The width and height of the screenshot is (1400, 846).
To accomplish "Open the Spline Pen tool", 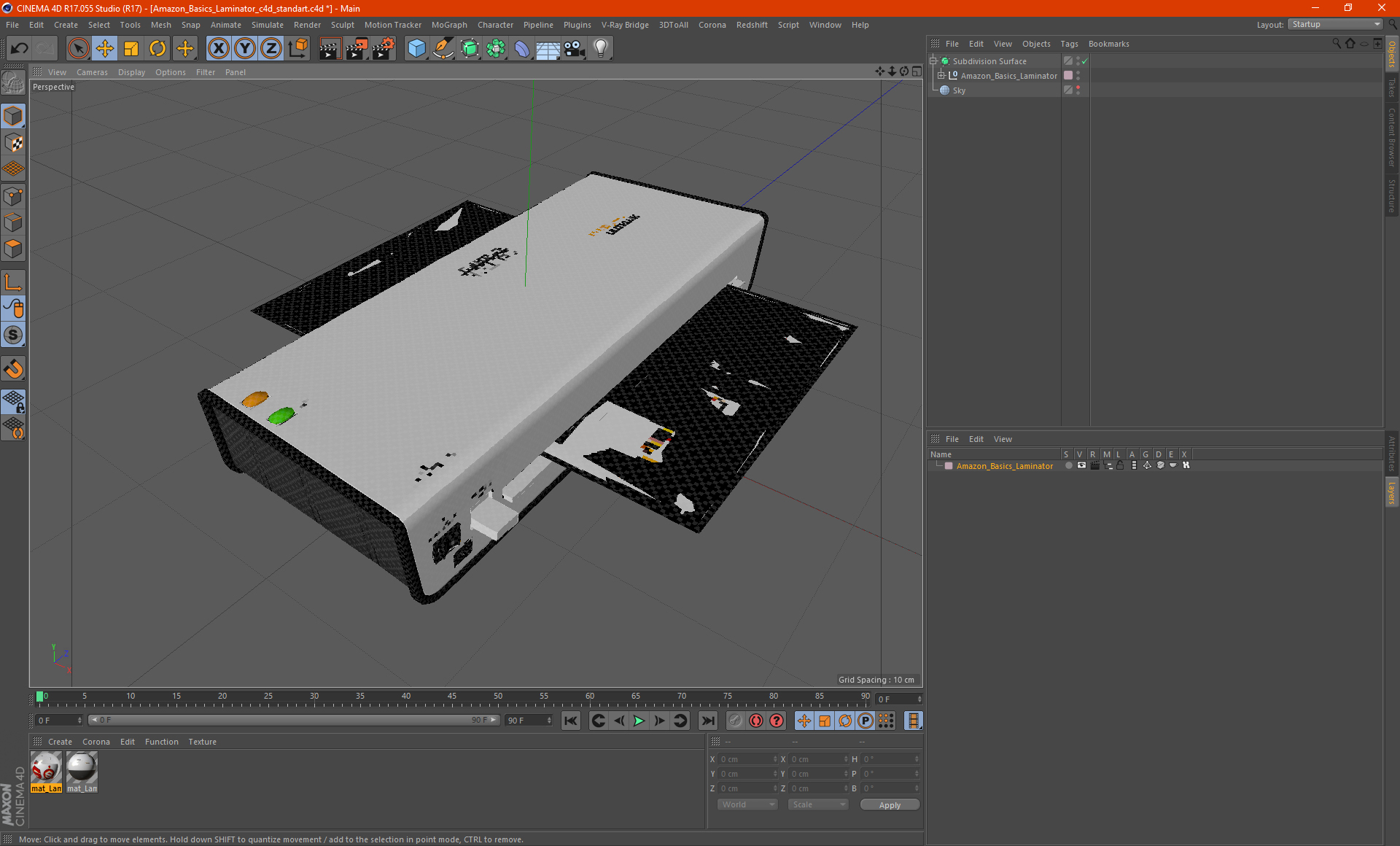I will tap(443, 49).
